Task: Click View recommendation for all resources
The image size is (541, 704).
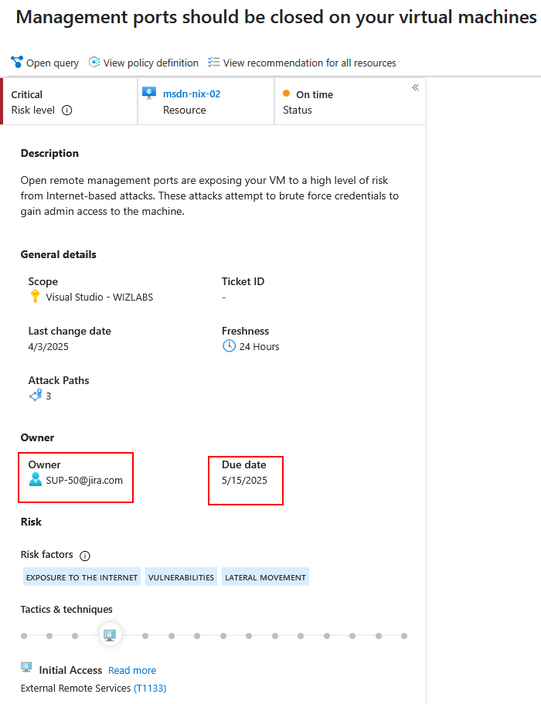Action: [302, 62]
